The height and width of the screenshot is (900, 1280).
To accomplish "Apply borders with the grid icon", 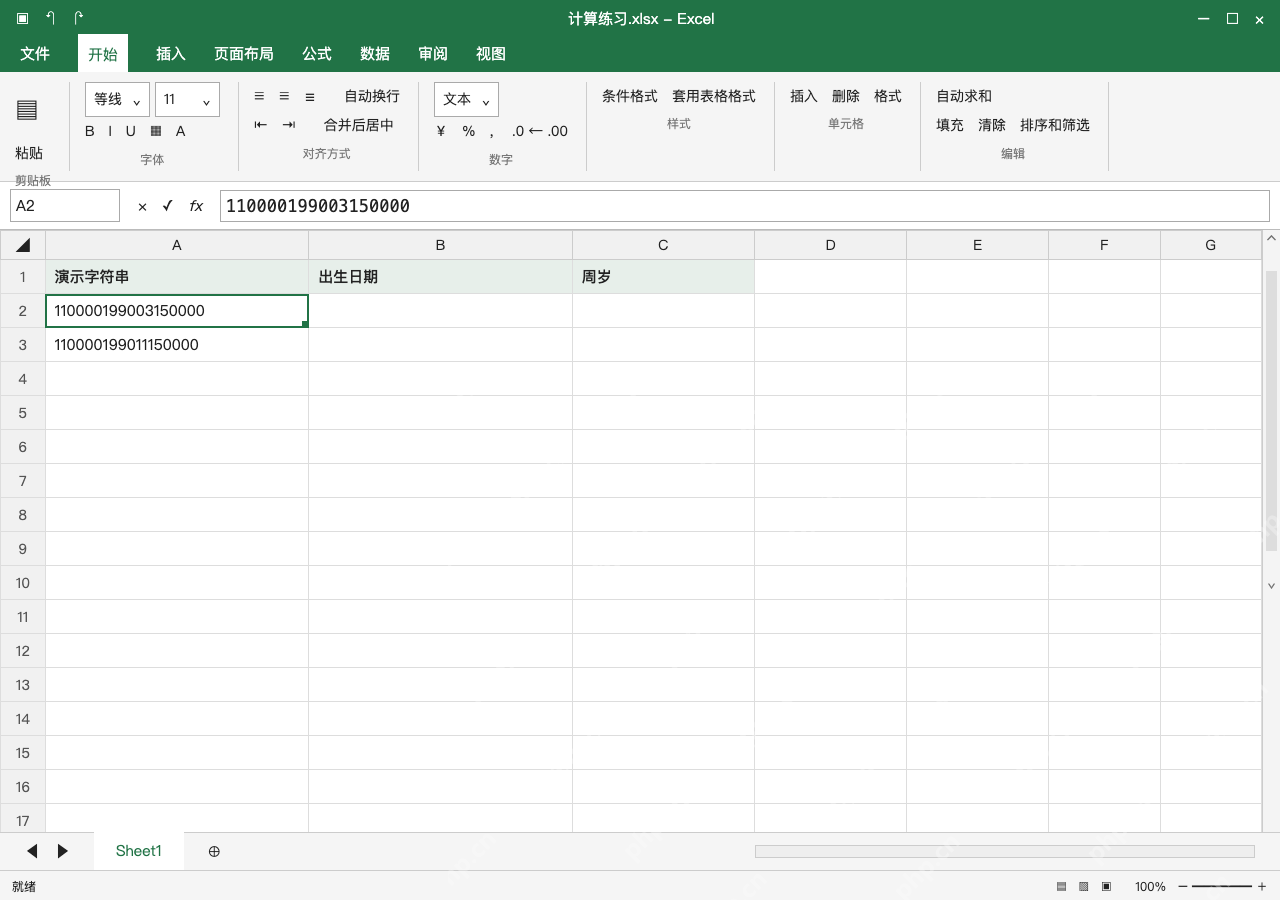I will click(x=156, y=131).
